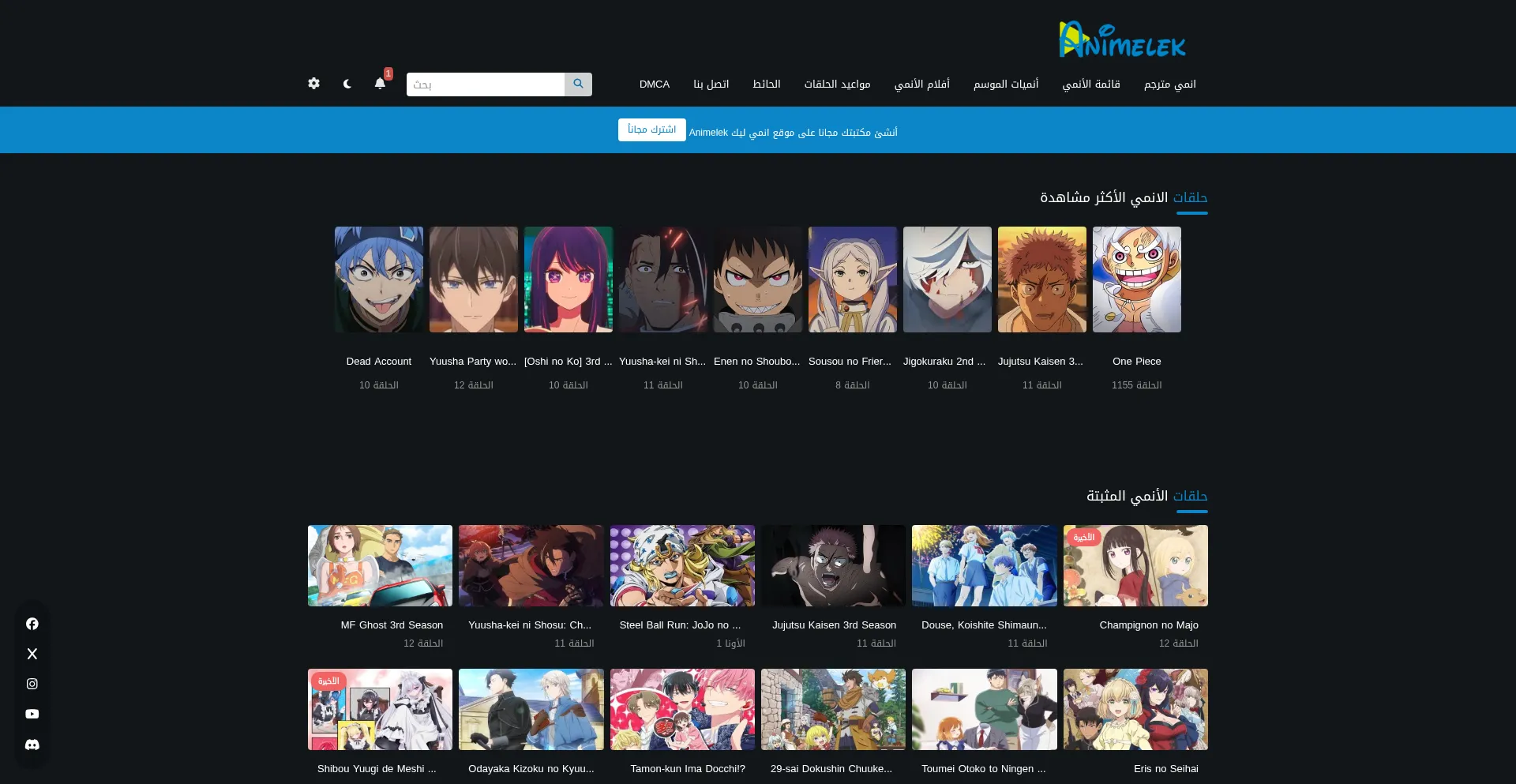Open the MF Ghost 3rd Season thumbnail

pos(380,566)
